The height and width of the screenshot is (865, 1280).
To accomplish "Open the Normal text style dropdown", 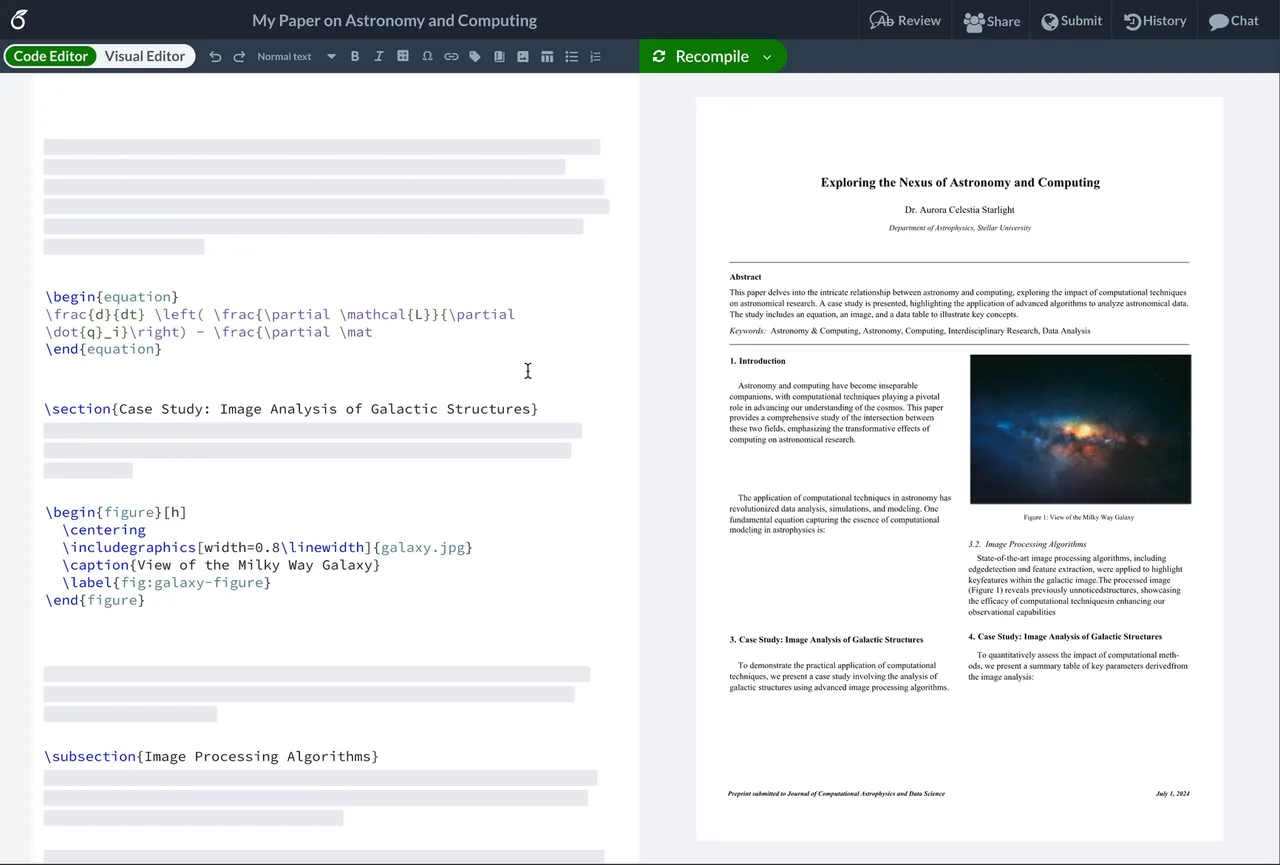I will pos(296,57).
